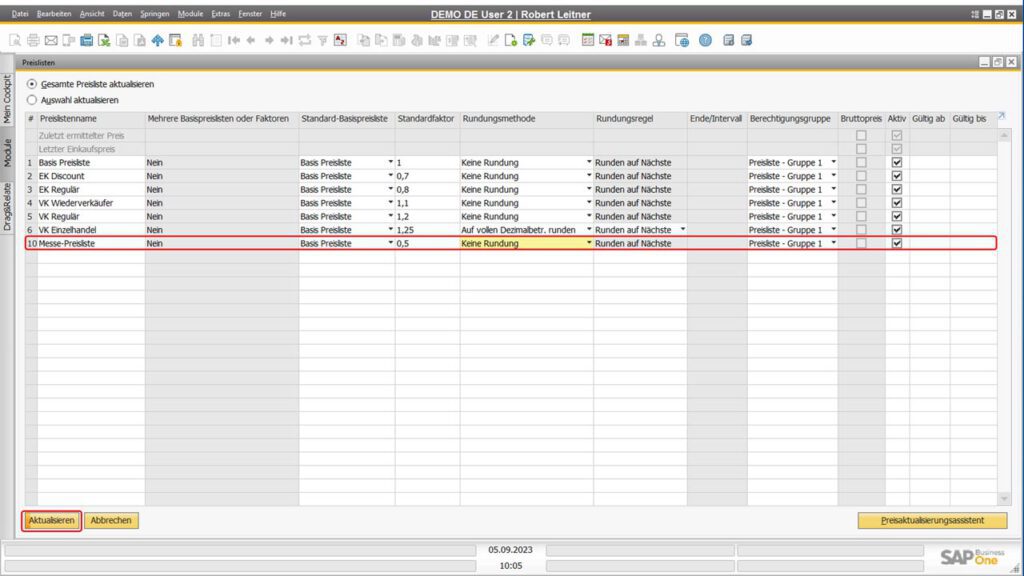Click the blue fax machine toolbar icon
The image size is (1024, 576).
(86, 40)
